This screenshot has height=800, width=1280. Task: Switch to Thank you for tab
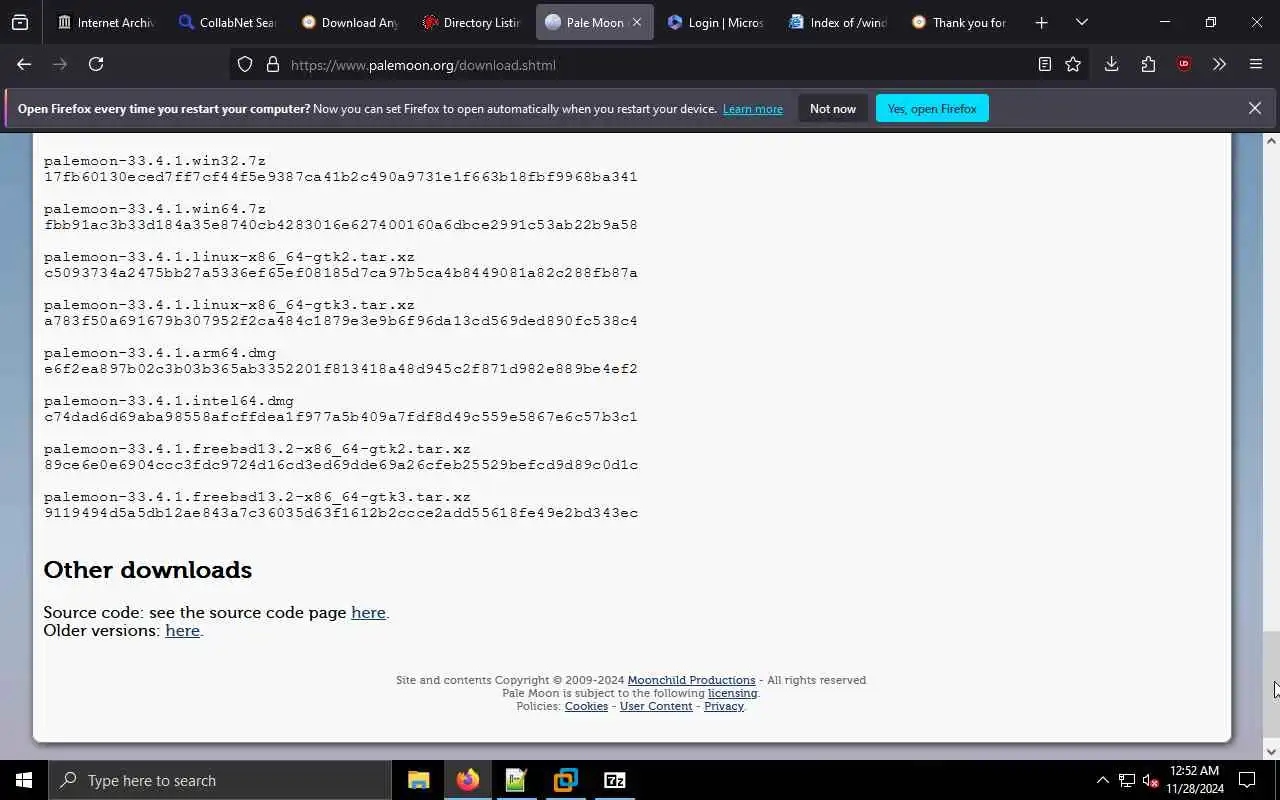[x=960, y=22]
